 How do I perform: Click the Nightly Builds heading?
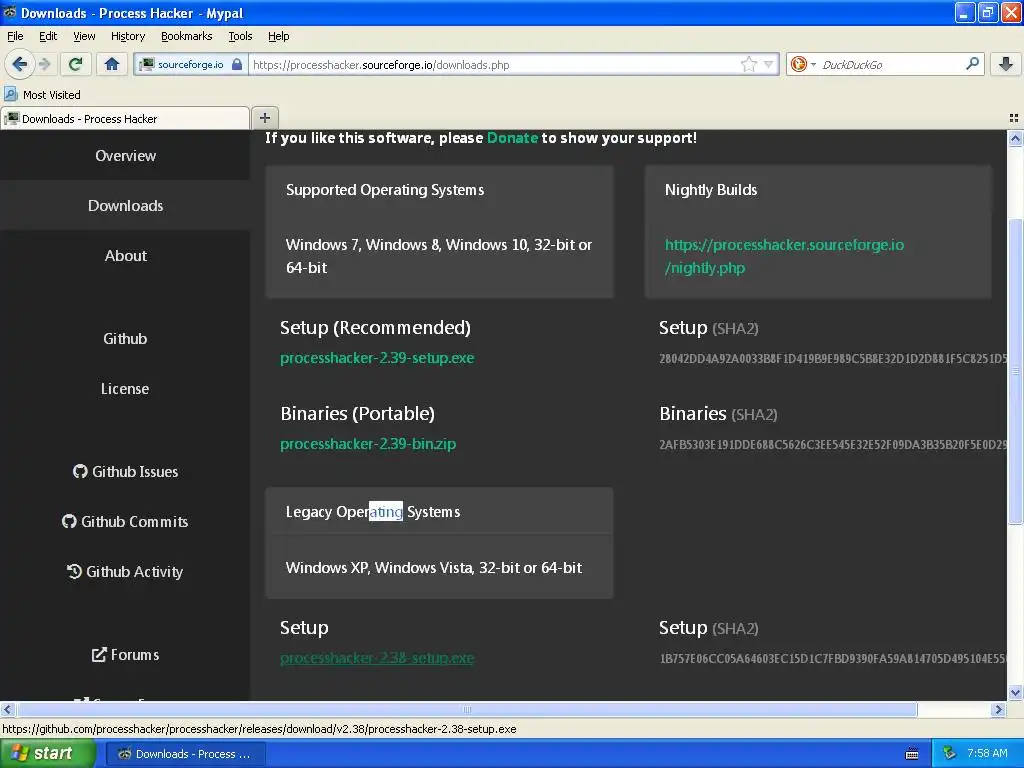711,190
